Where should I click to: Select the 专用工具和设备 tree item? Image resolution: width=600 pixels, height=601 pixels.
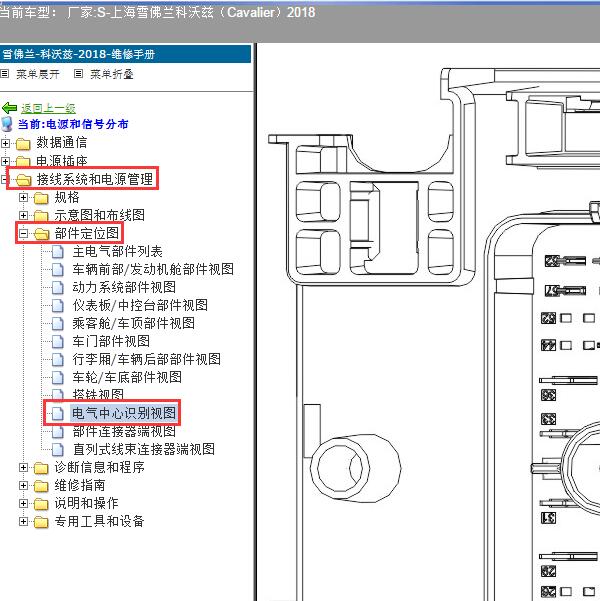[99, 521]
